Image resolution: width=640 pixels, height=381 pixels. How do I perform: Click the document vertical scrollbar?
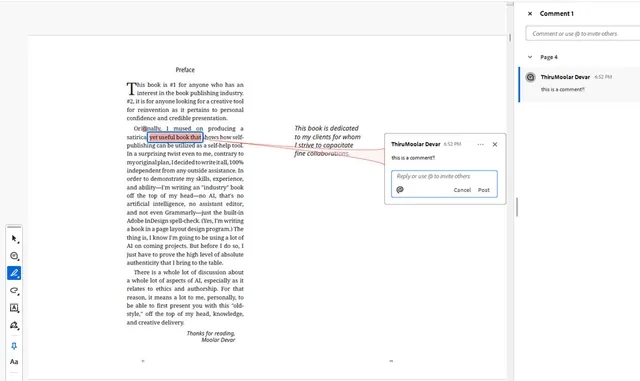pyautogui.click(x=510, y=38)
